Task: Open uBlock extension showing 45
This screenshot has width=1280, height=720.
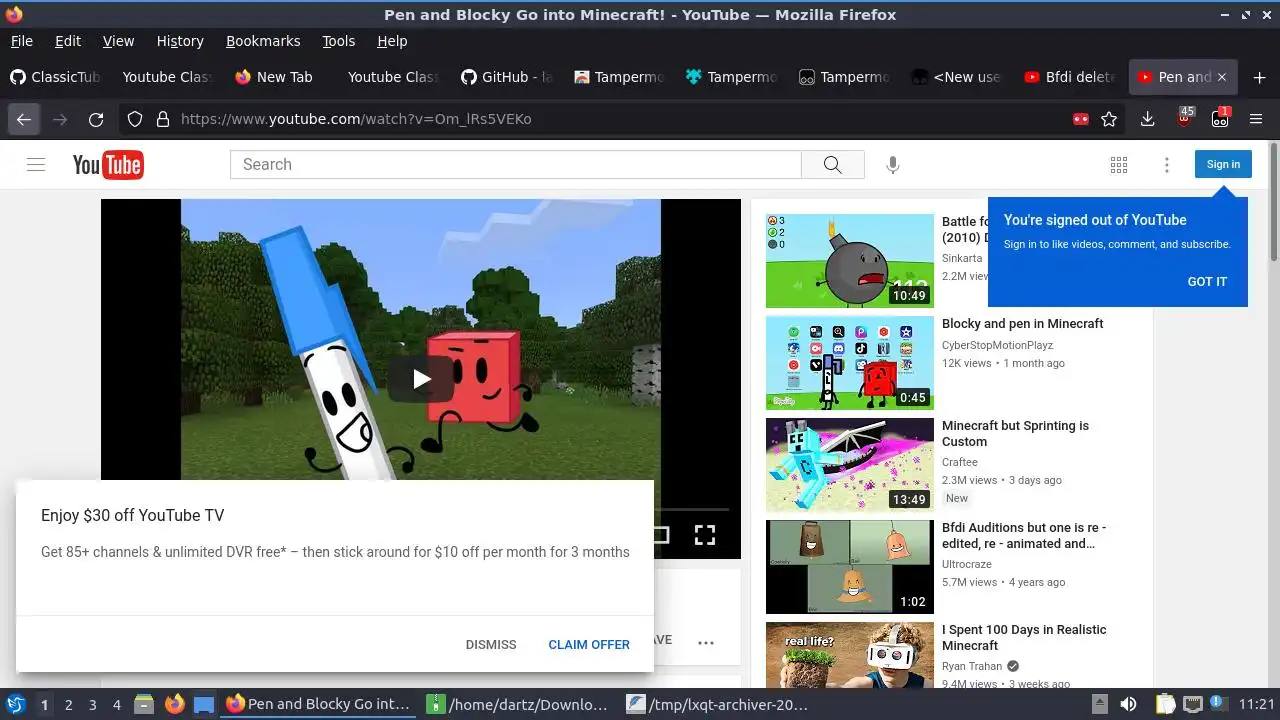Action: click(1184, 118)
